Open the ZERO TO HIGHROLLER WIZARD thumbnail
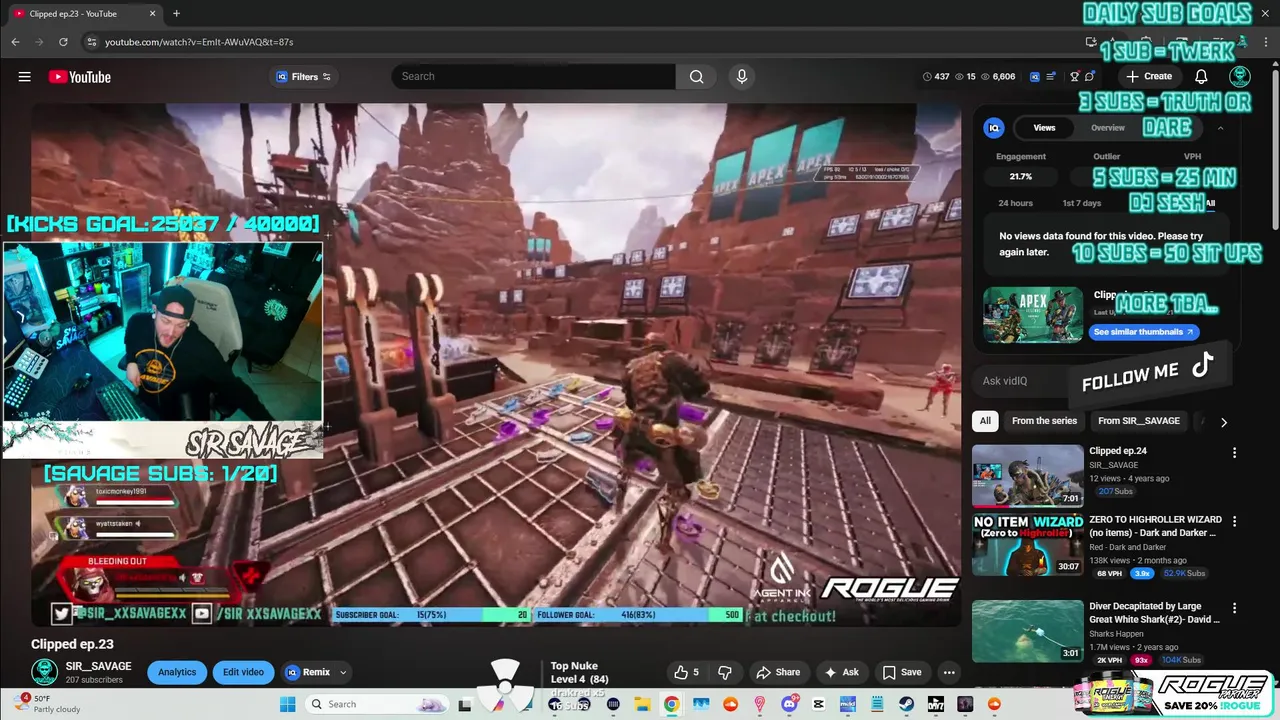 tap(1027, 545)
